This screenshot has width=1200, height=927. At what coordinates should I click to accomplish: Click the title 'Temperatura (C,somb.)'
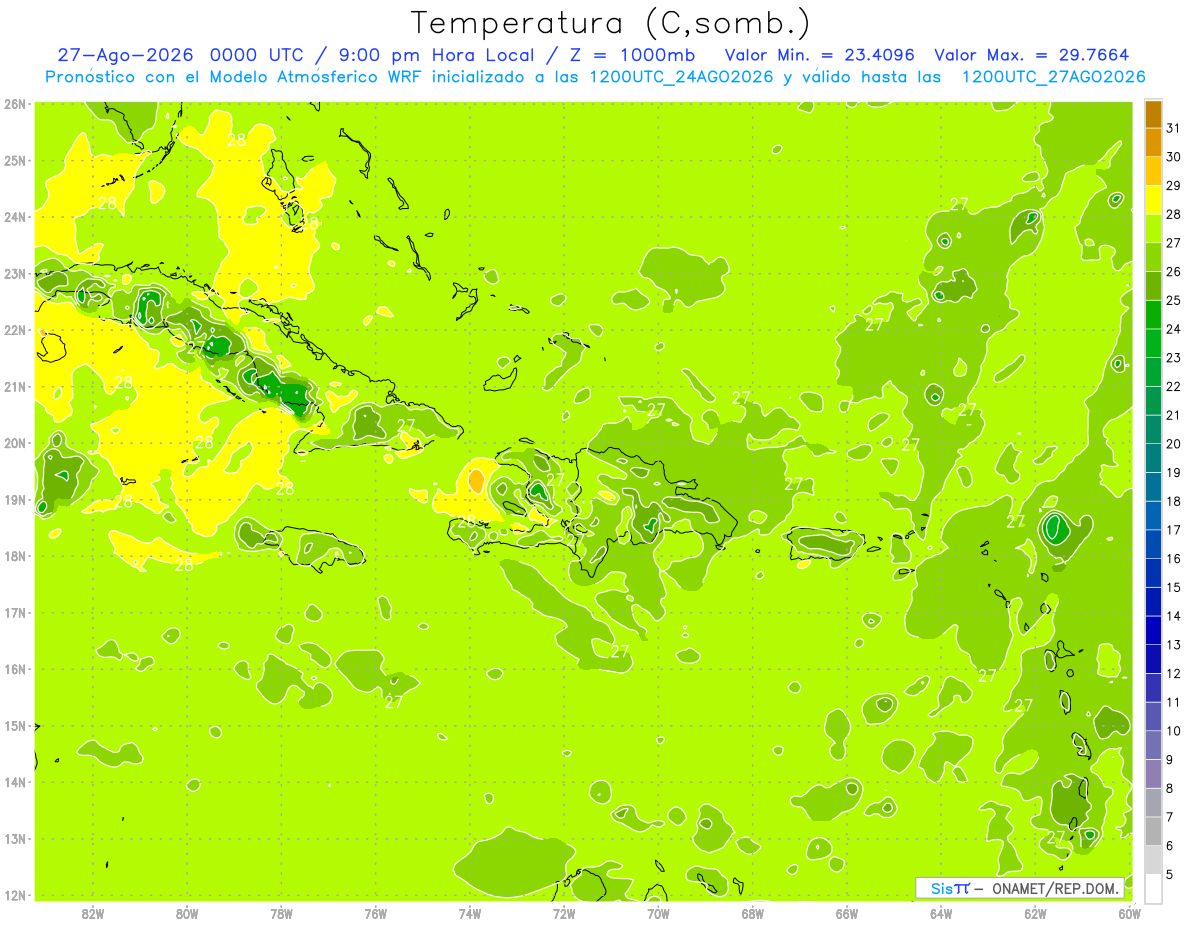coord(611,23)
